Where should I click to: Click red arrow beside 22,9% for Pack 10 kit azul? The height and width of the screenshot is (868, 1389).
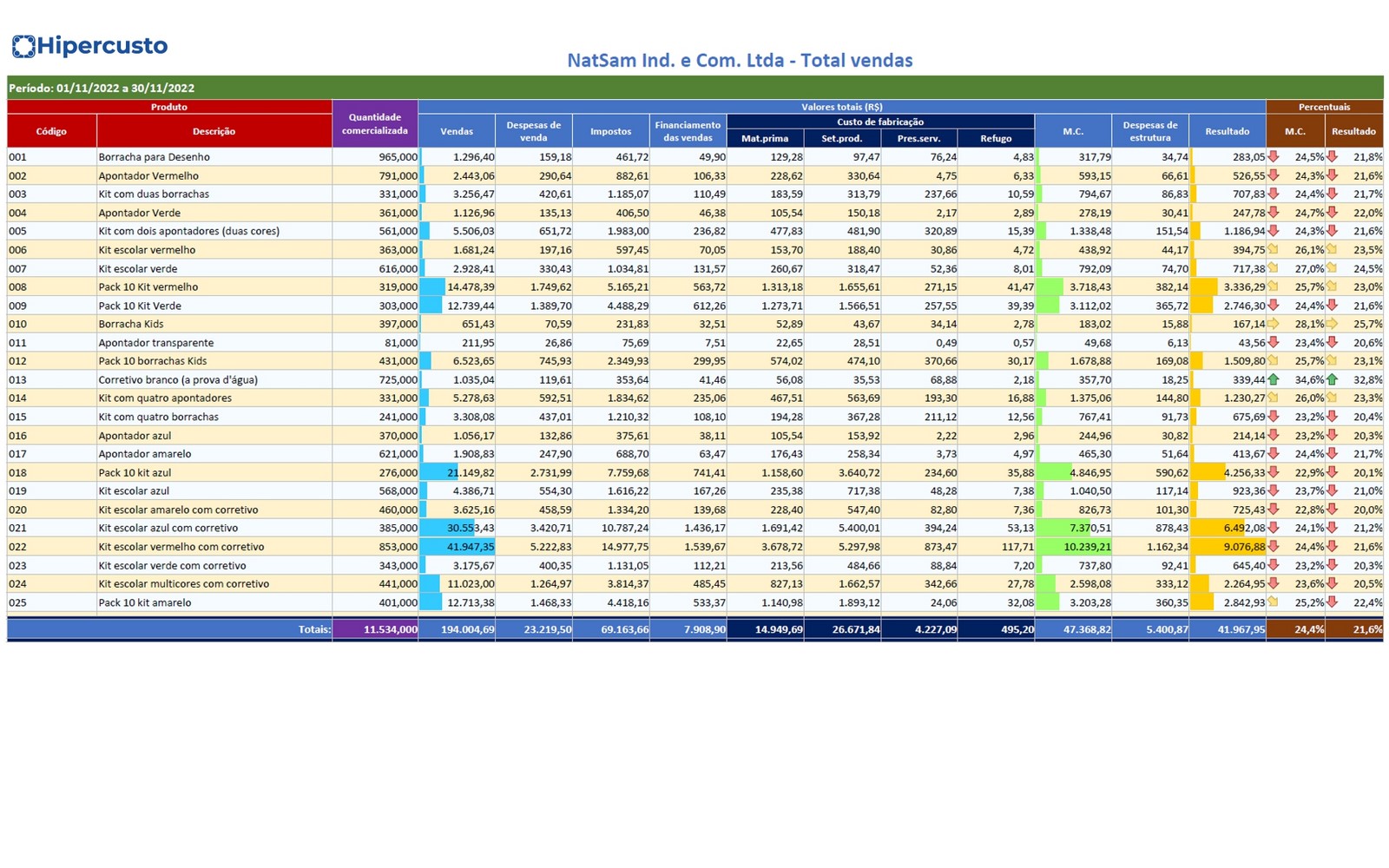coord(1274,472)
